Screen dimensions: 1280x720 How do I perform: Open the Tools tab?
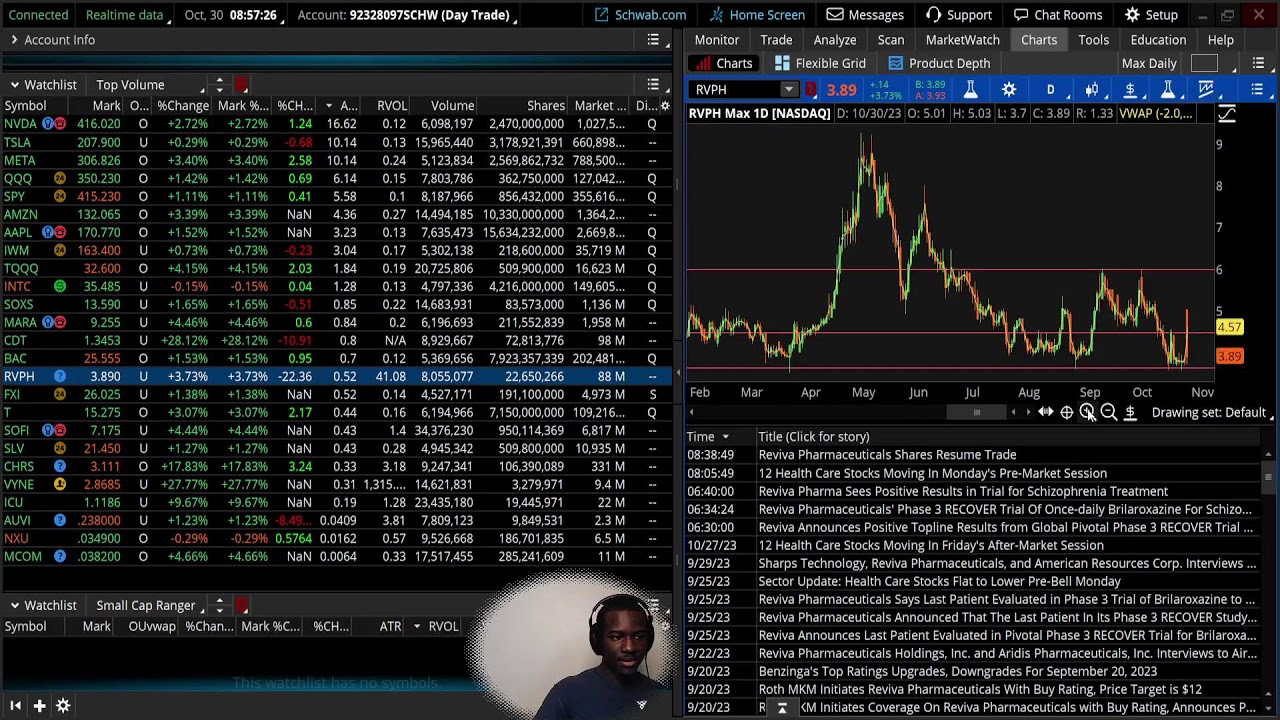click(x=1094, y=40)
